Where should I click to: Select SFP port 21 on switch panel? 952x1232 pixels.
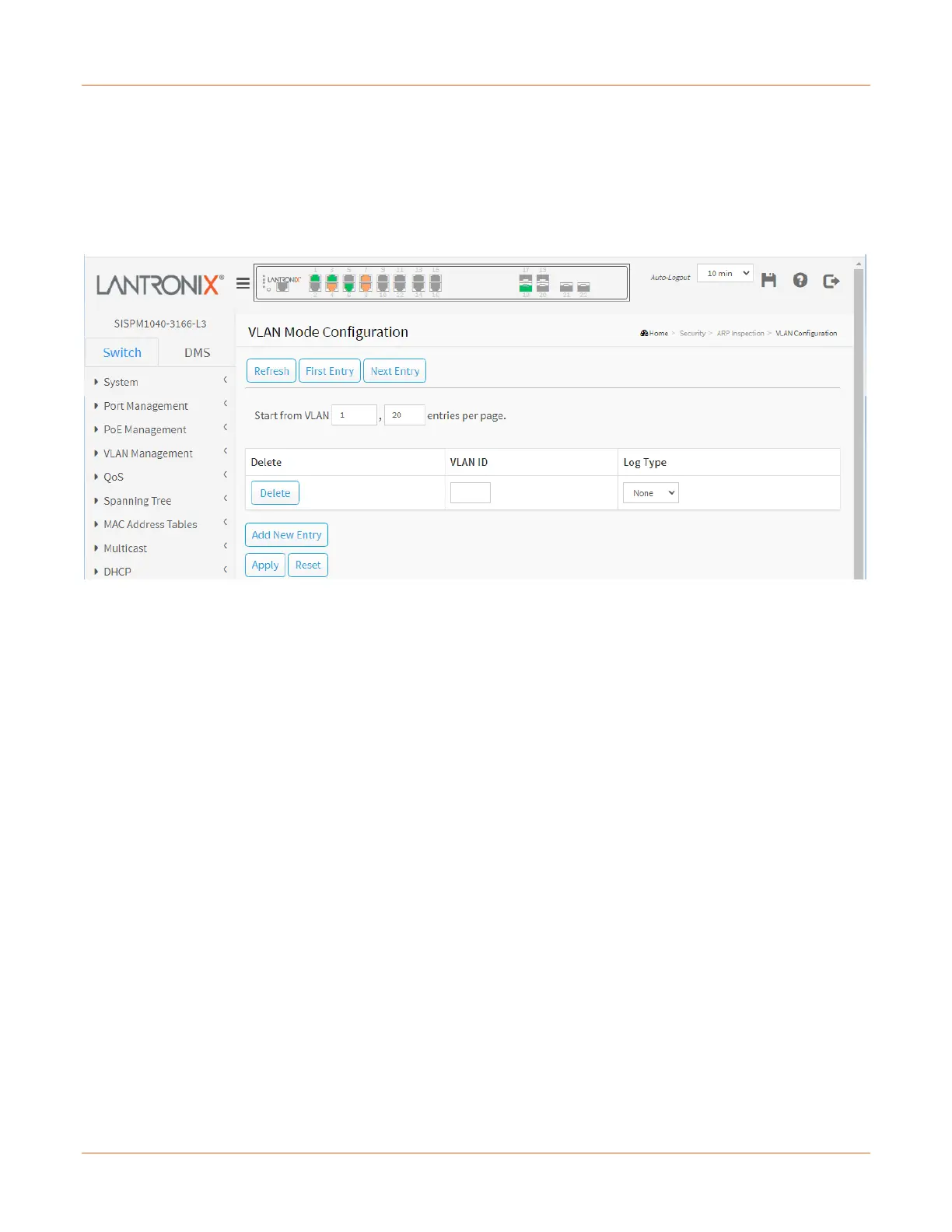(x=566, y=287)
